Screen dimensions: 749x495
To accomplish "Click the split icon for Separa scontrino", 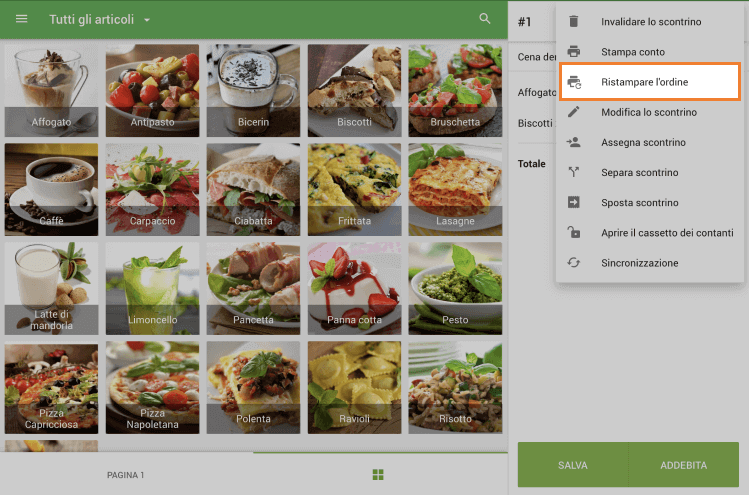I will (574, 173).
